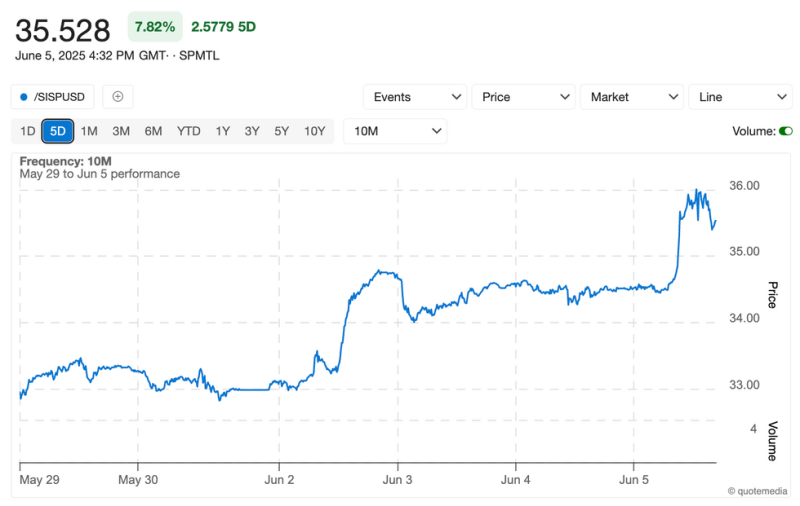This screenshot has width=800, height=506.
Task: Click the 35.528 last price value
Action: [x=63, y=31]
